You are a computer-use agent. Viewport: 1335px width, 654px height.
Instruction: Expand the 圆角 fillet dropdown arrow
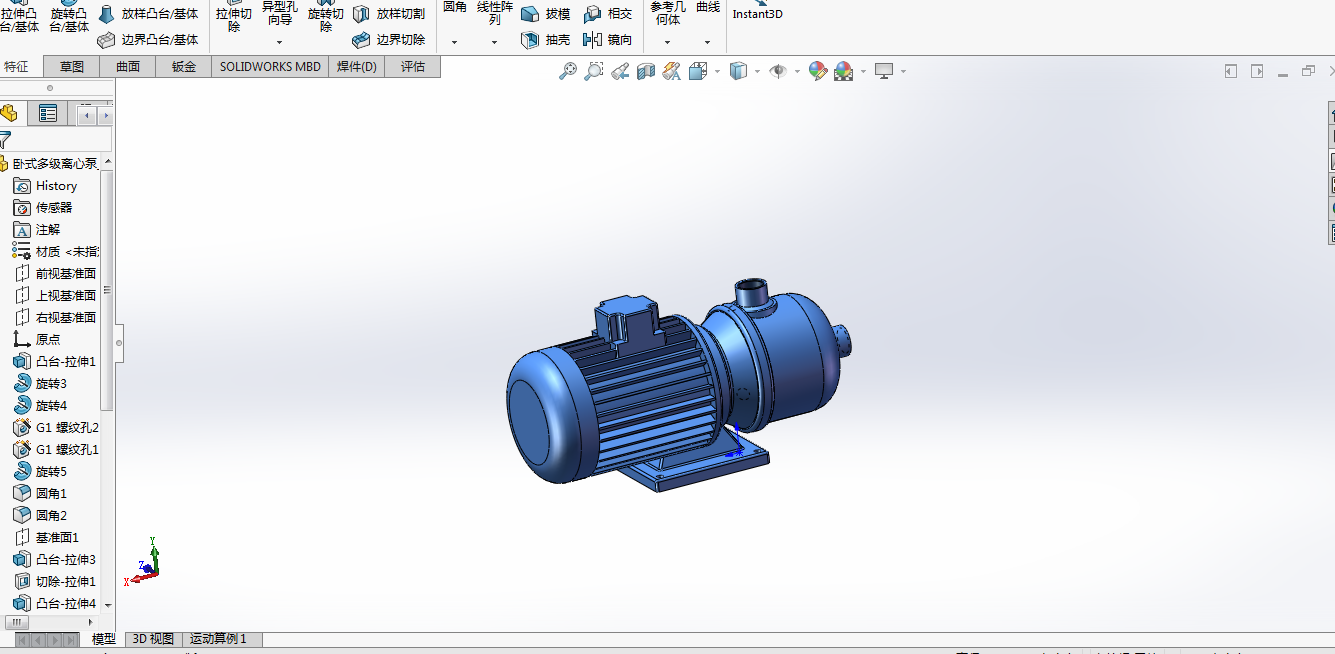[x=454, y=43]
